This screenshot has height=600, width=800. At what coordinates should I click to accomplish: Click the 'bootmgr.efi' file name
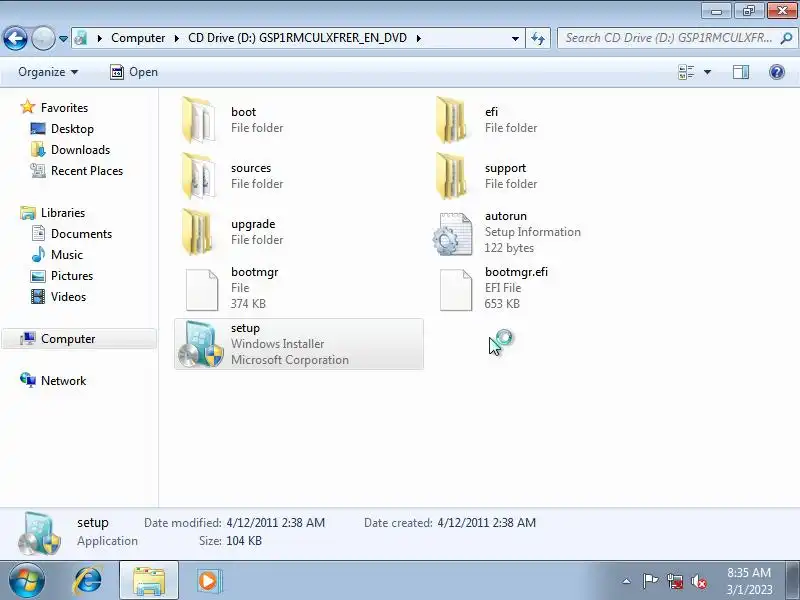click(516, 272)
